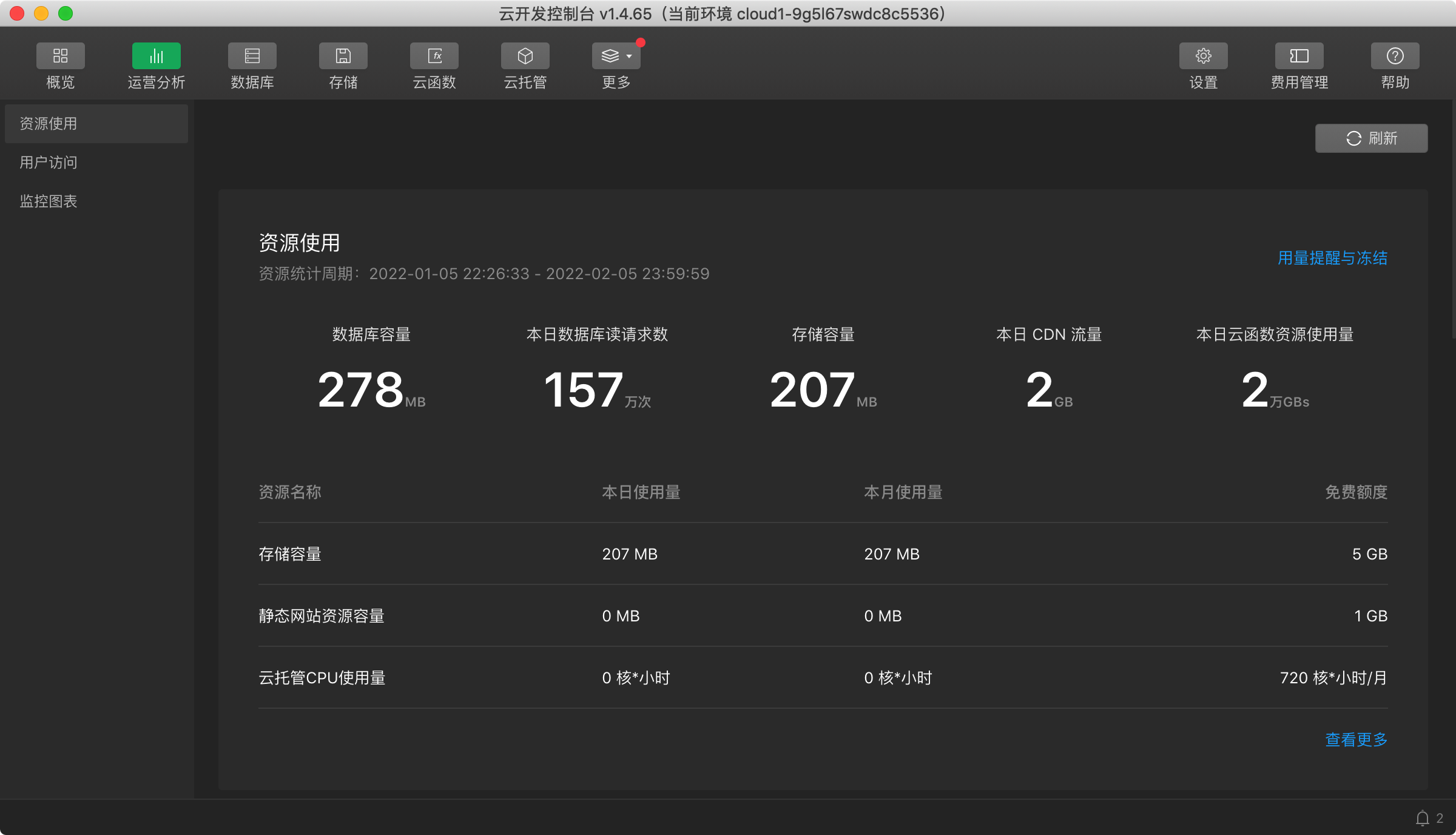Select 资源使用 in the sidebar
Screen dimensions: 1456x835
coord(49,124)
